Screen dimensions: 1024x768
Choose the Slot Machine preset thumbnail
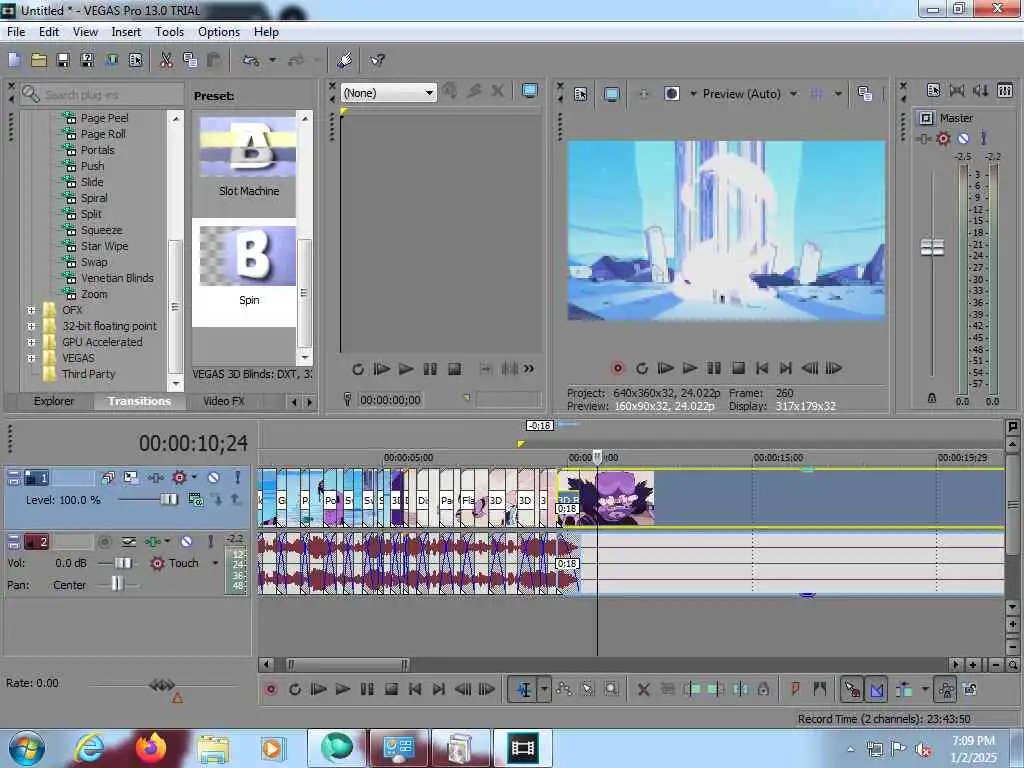[x=248, y=148]
